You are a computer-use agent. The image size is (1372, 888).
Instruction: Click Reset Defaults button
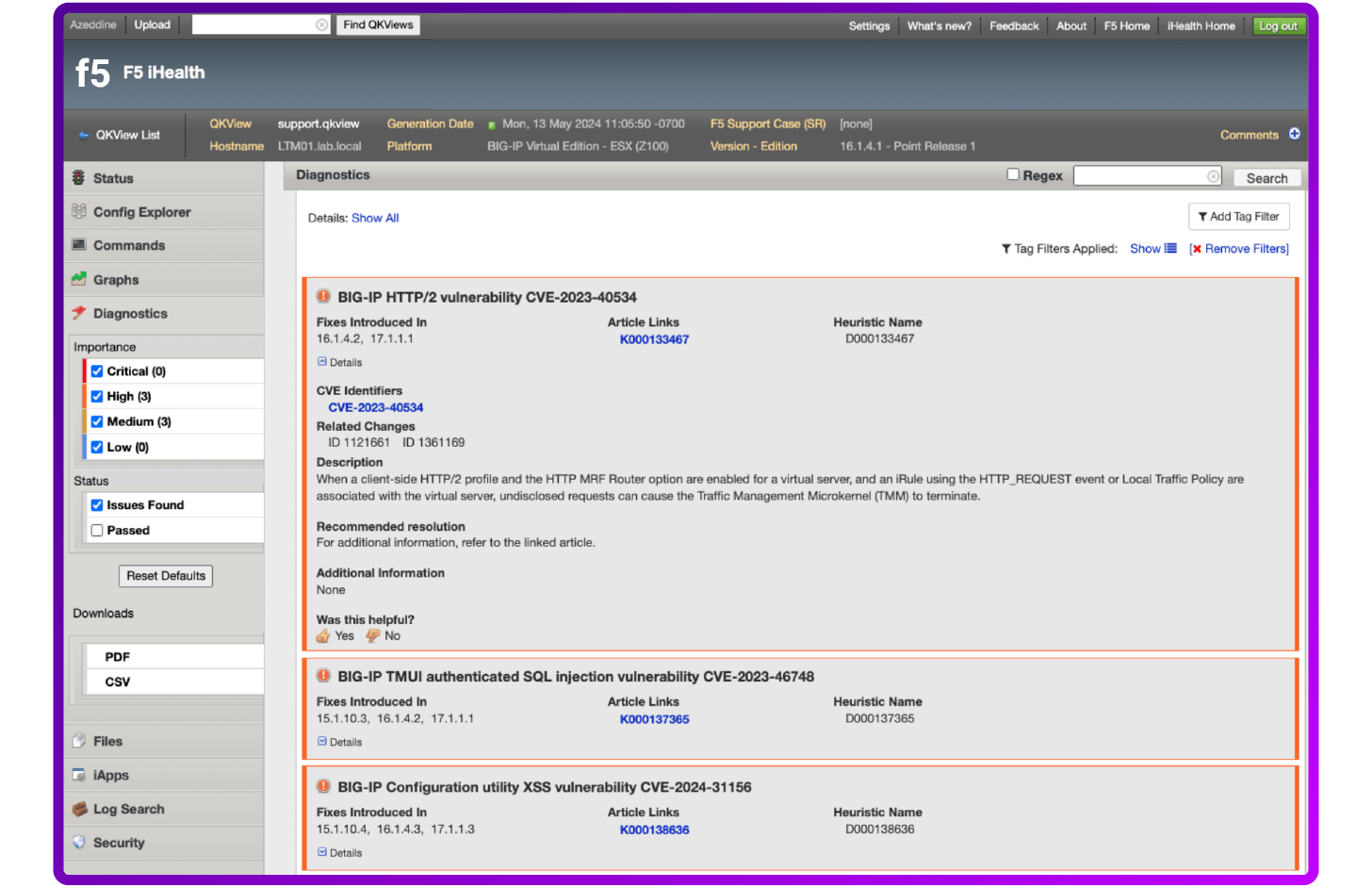[x=166, y=576]
